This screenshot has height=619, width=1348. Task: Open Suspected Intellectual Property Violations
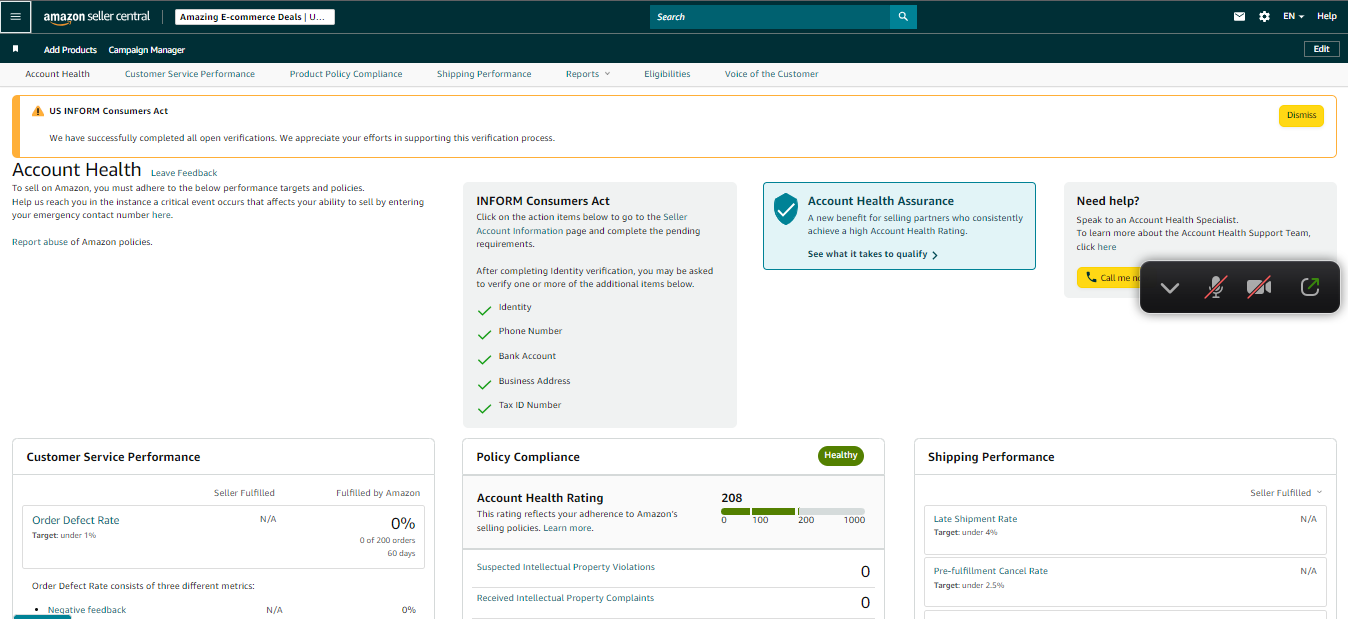pyautogui.click(x=566, y=567)
